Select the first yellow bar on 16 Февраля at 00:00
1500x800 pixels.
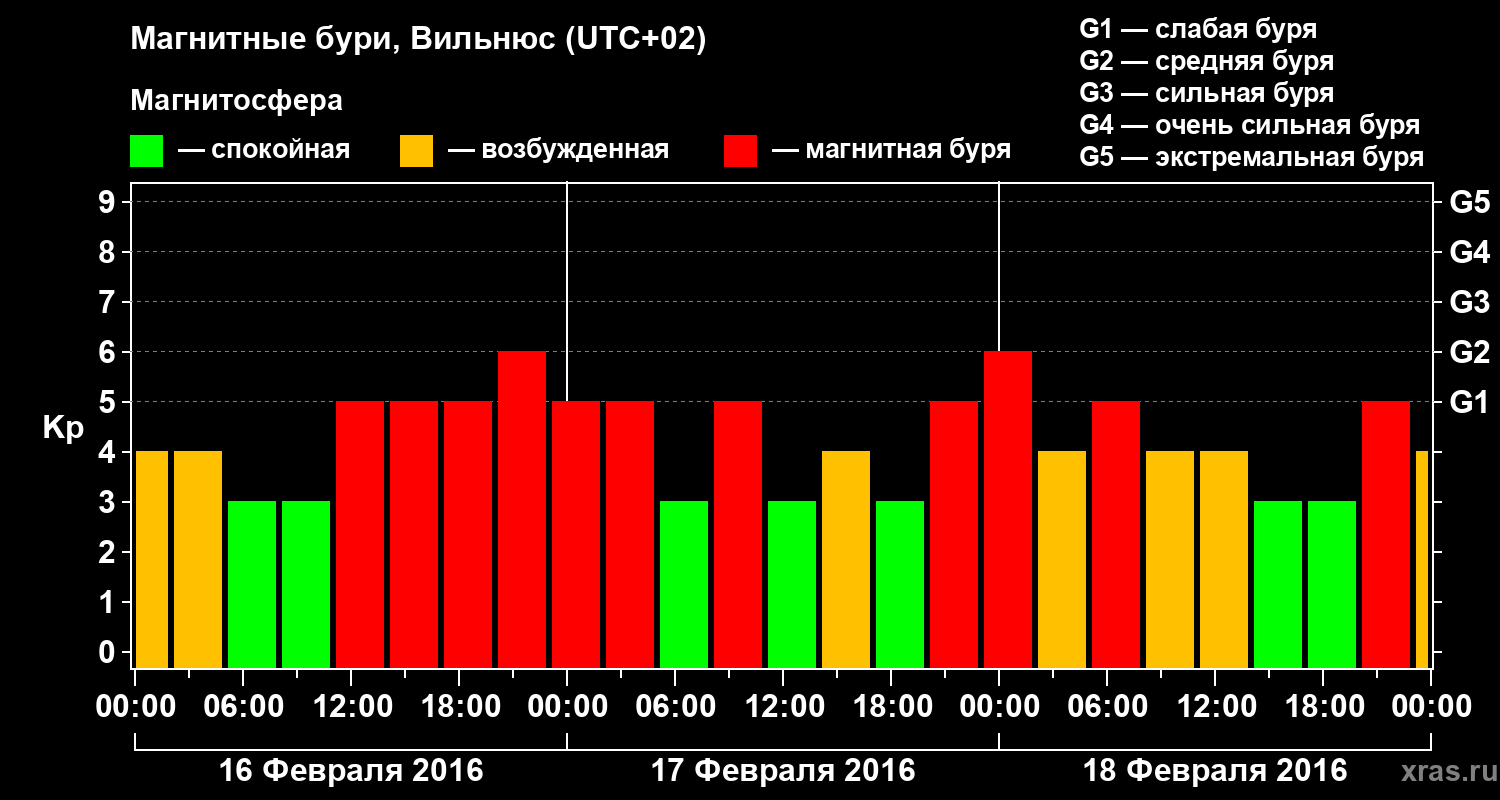point(152,560)
